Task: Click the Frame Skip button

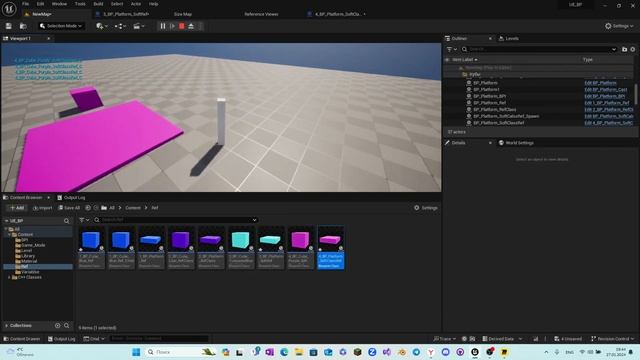Action: click(x=172, y=26)
